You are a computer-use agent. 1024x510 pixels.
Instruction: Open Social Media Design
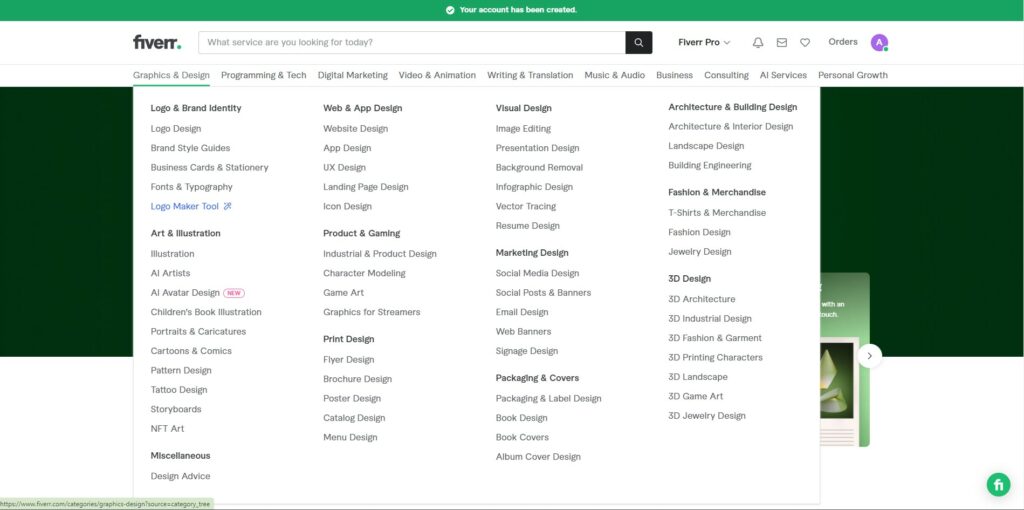pyautogui.click(x=537, y=274)
